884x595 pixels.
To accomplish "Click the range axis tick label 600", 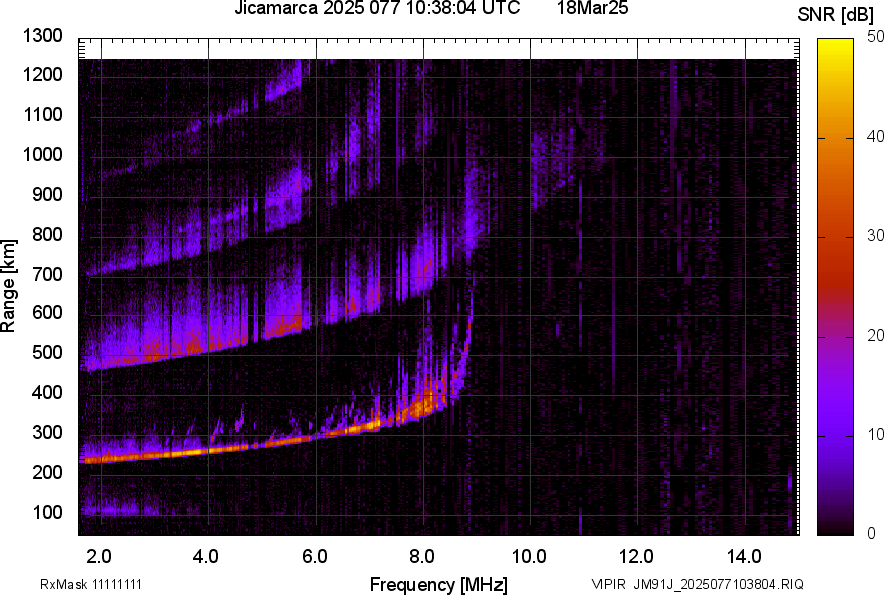I will tap(47, 312).
